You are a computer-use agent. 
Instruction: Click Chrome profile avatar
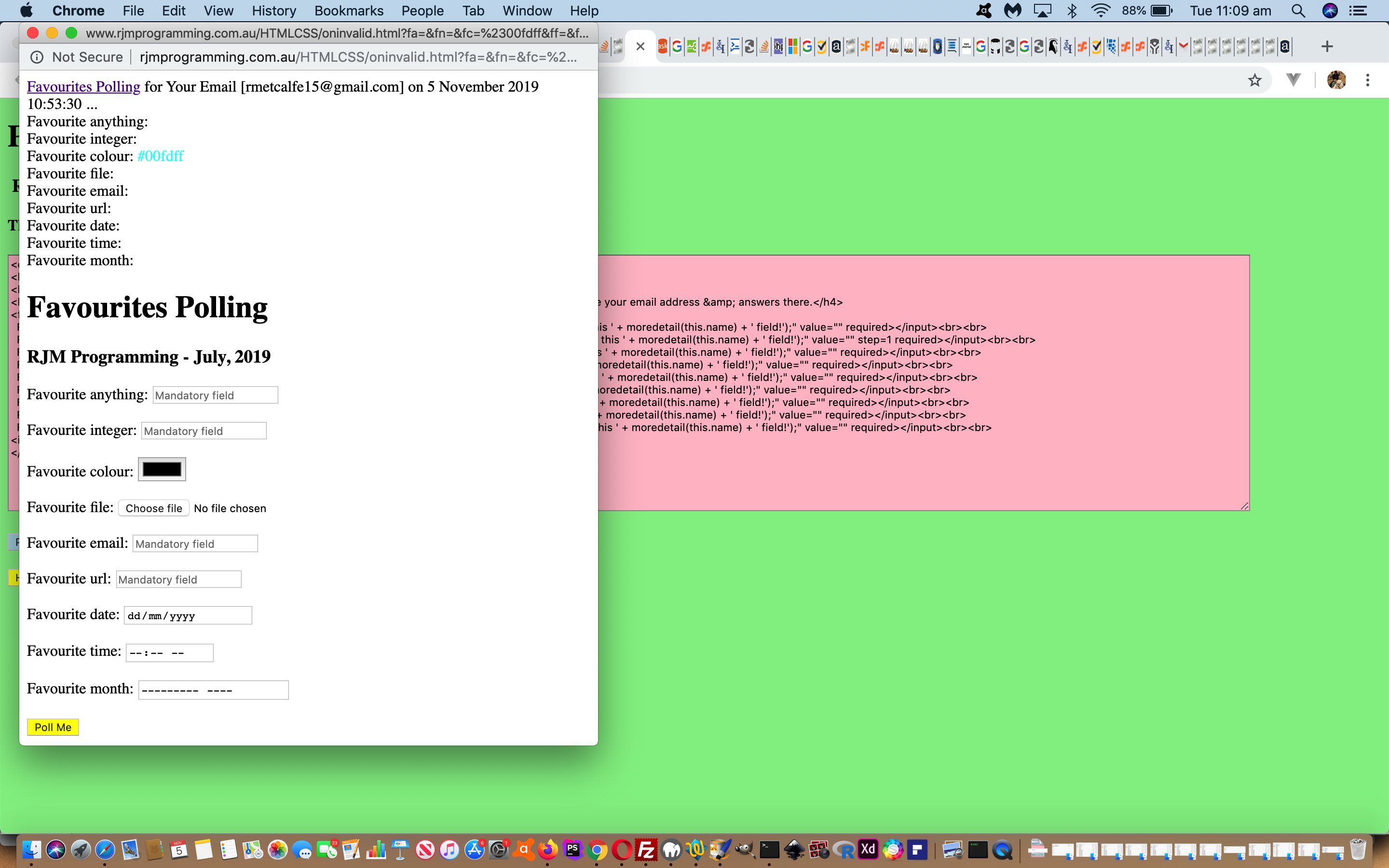pyautogui.click(x=1337, y=80)
